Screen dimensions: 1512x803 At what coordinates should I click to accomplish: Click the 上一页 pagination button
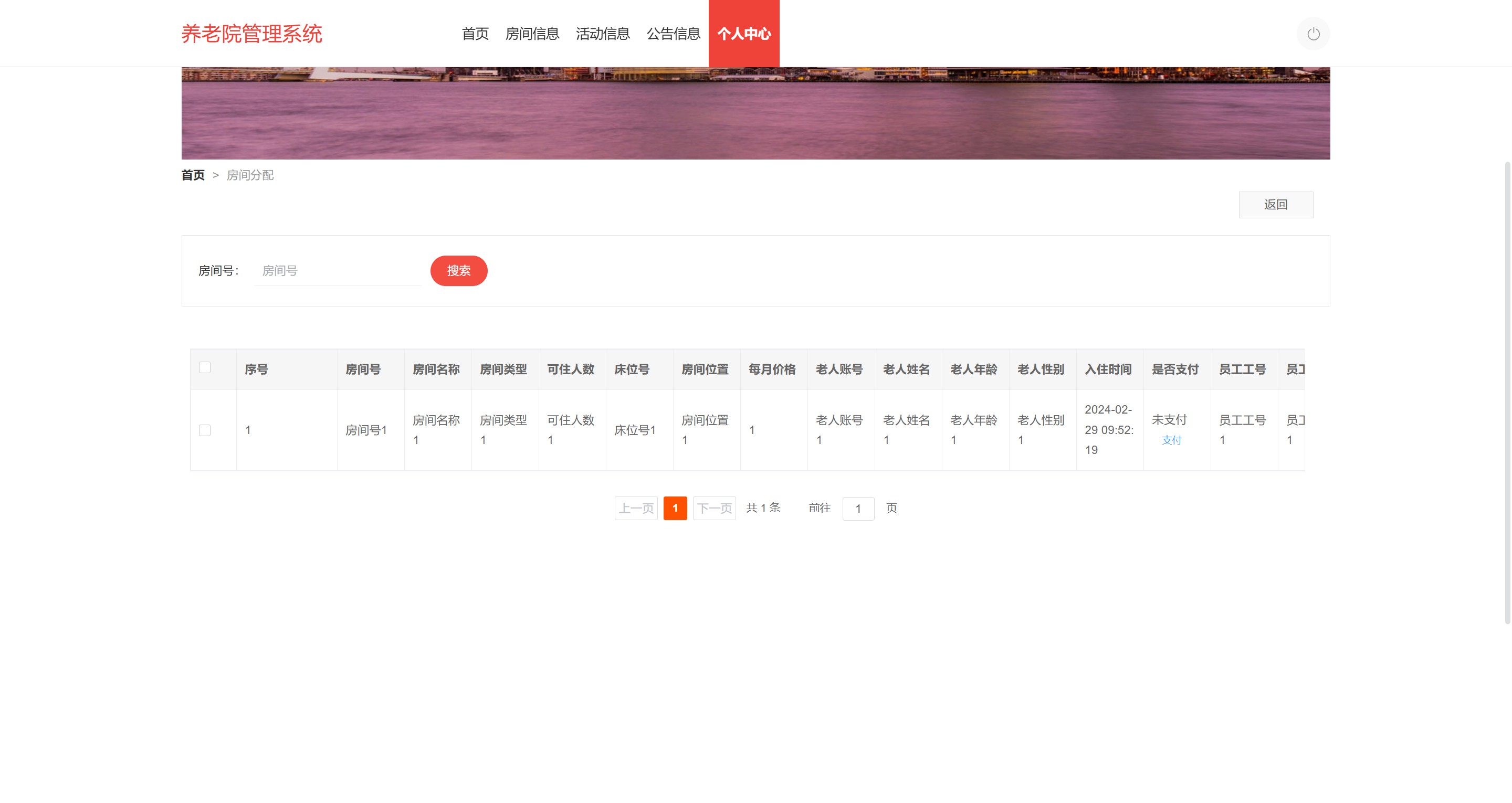636,509
